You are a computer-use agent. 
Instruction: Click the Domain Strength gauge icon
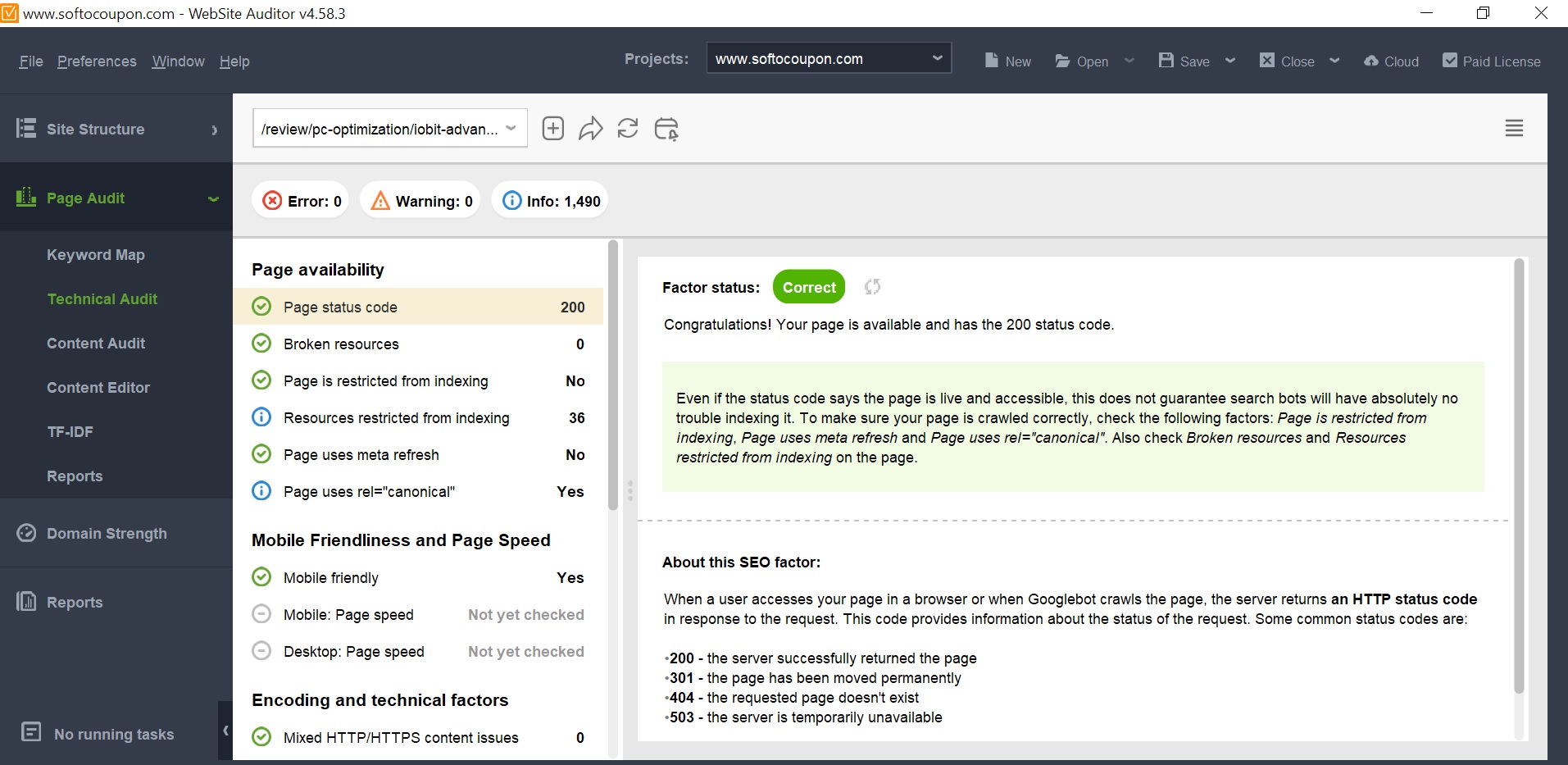point(26,533)
